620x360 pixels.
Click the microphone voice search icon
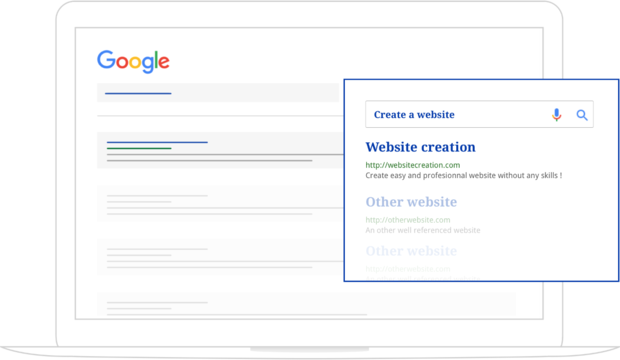coord(556,115)
